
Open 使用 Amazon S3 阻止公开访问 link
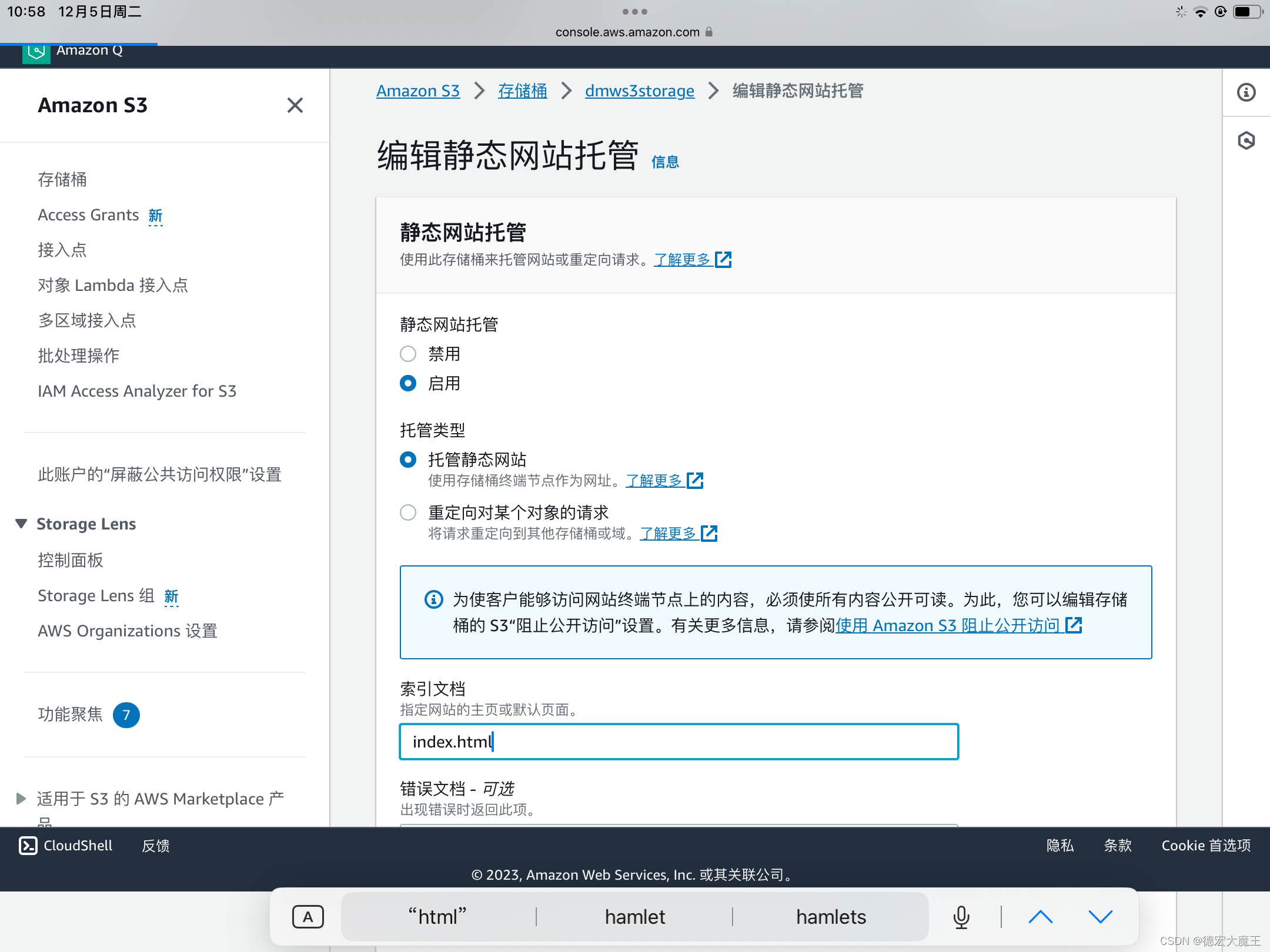pyautogui.click(x=959, y=625)
